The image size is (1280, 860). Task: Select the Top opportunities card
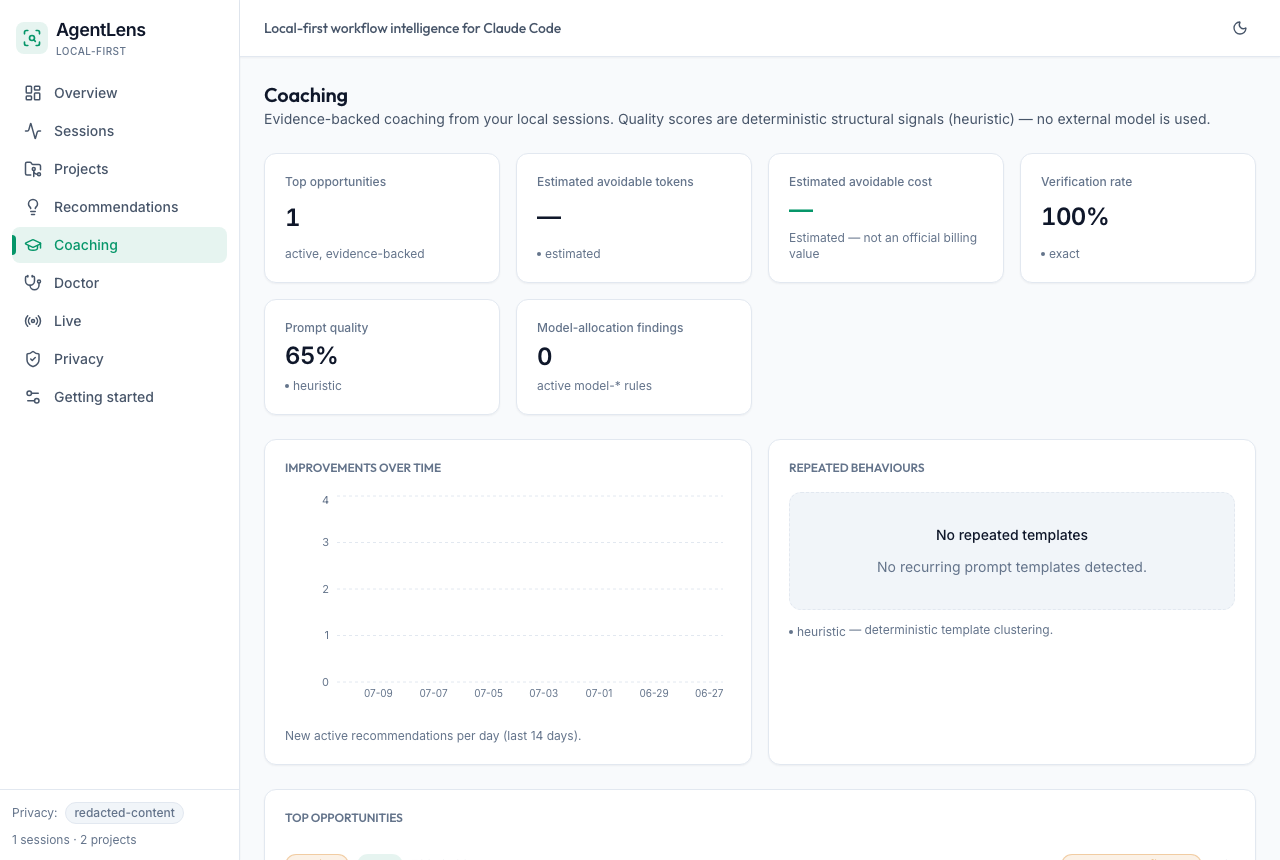(x=382, y=218)
